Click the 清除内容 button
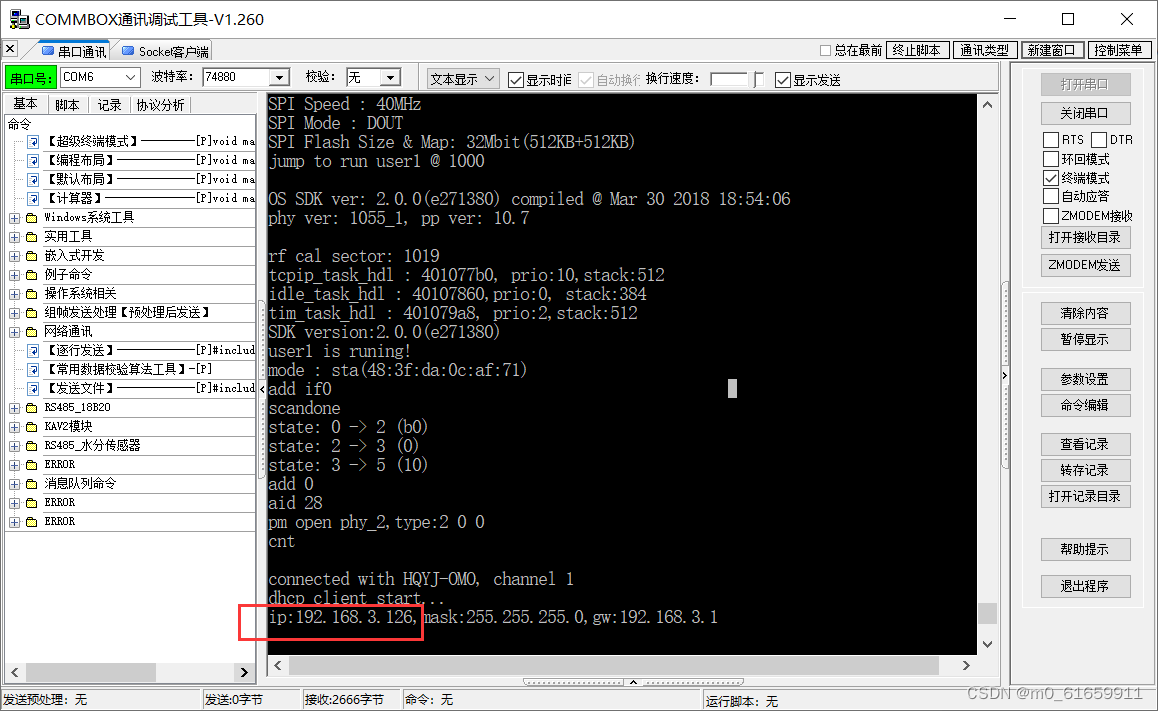Viewport: 1158px width, 711px height. (1084, 312)
